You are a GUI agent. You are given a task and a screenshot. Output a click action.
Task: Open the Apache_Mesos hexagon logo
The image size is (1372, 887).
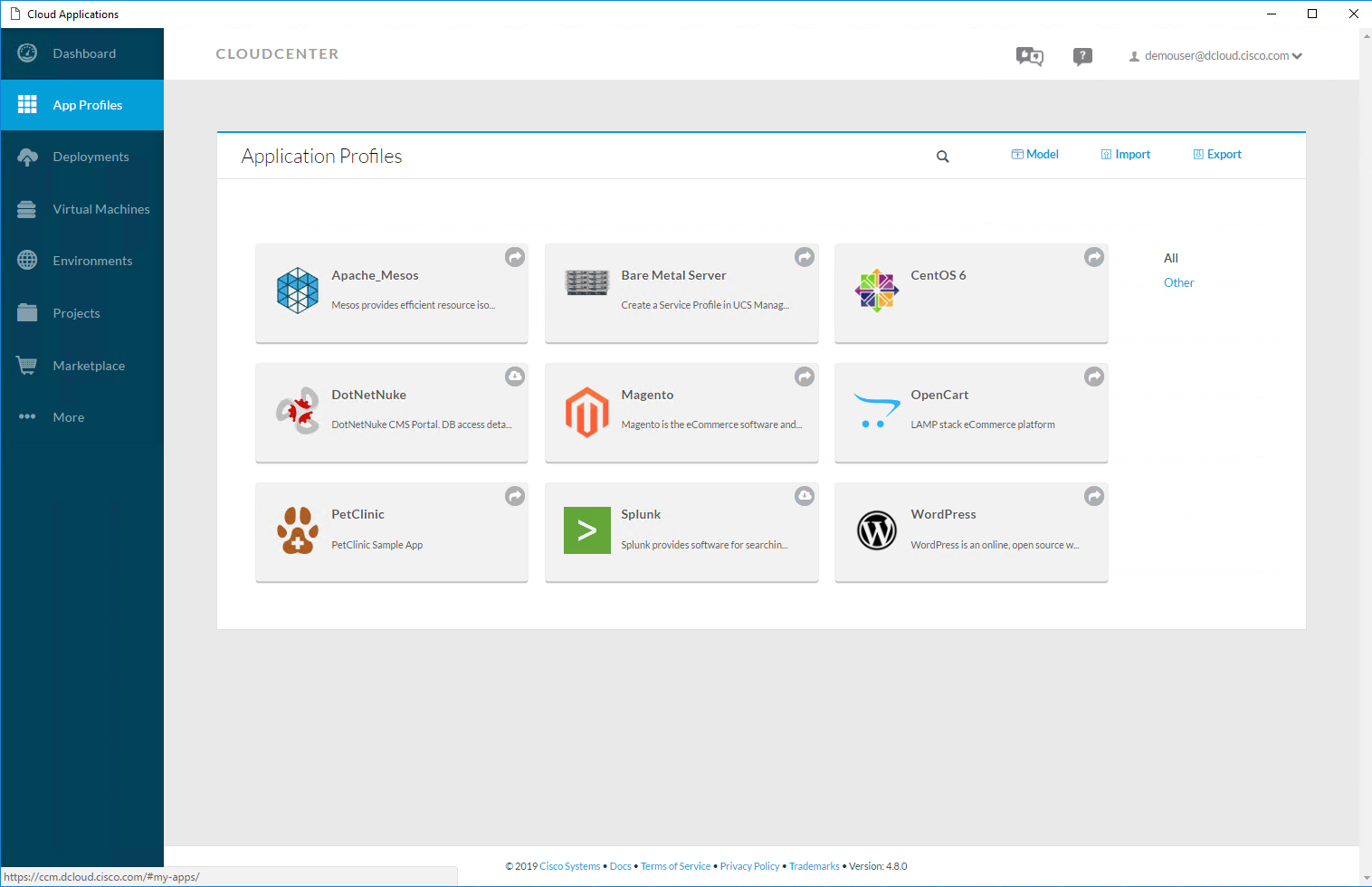click(x=298, y=291)
